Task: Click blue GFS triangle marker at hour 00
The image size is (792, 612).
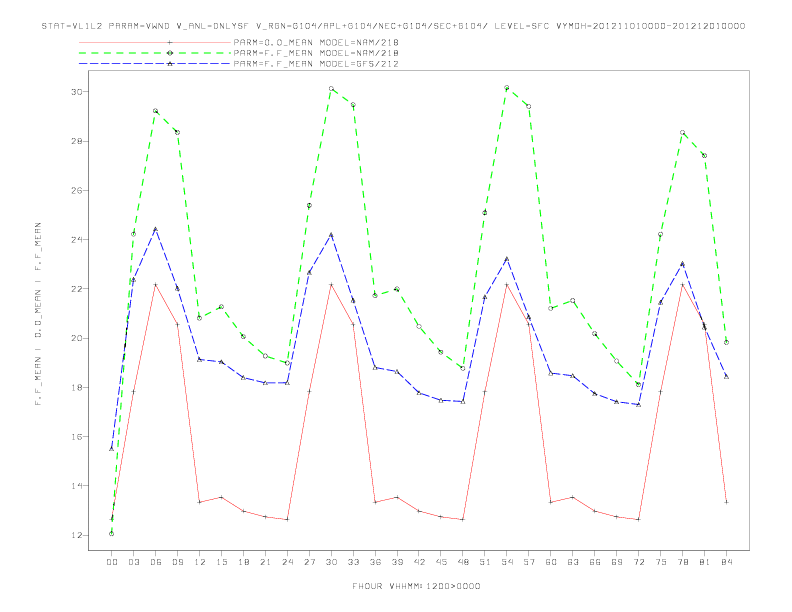Action: click(x=112, y=449)
